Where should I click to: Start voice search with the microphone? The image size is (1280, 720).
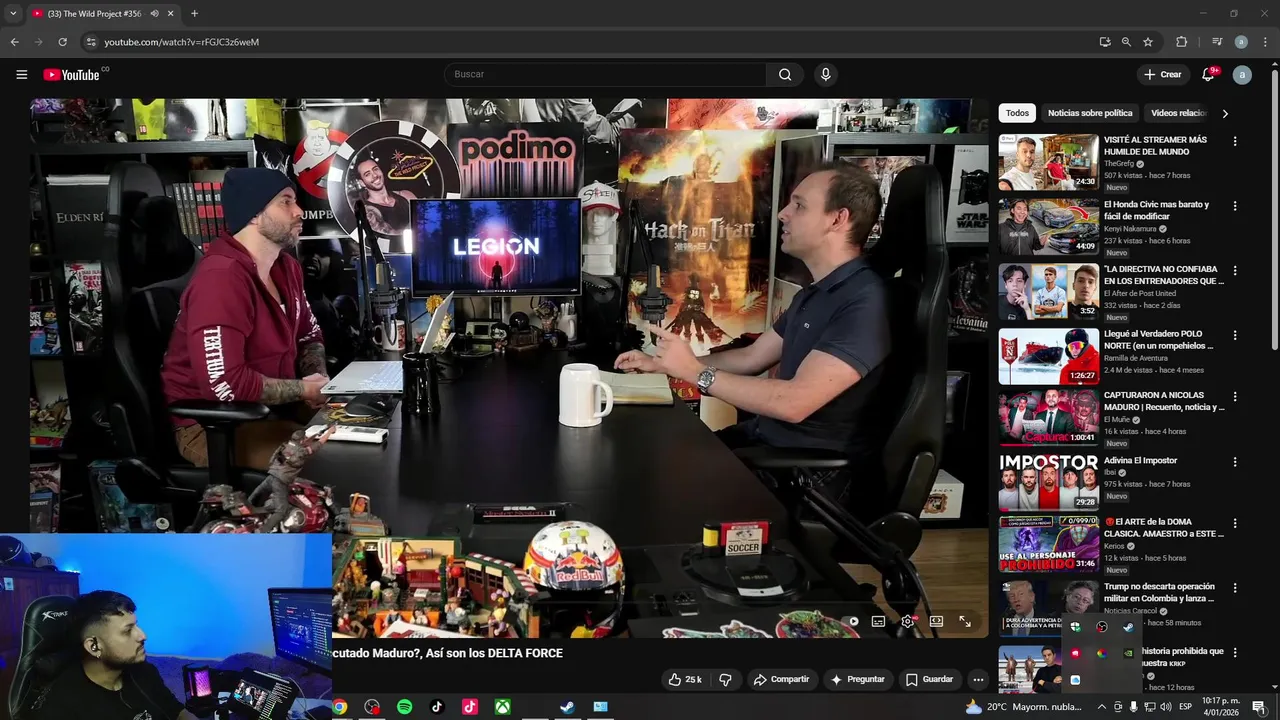[x=825, y=75]
